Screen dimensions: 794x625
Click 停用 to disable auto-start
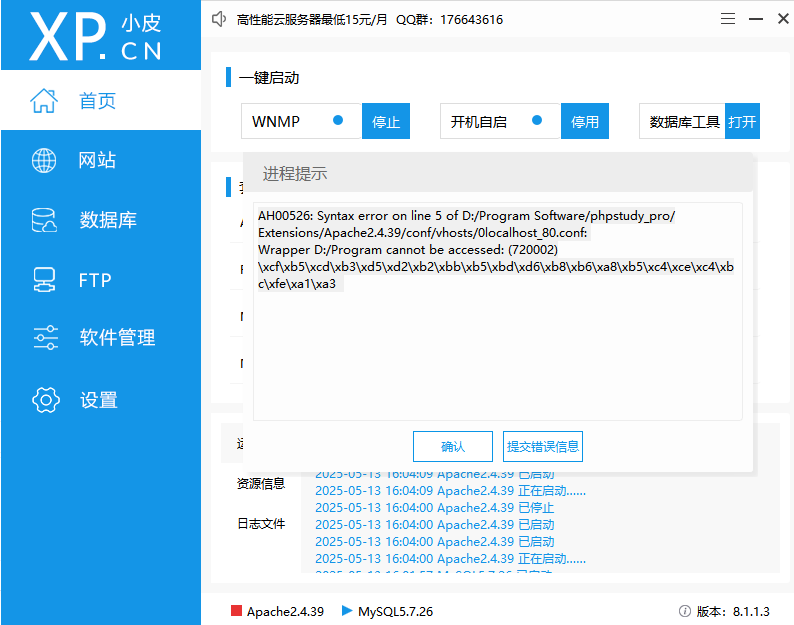(x=585, y=122)
